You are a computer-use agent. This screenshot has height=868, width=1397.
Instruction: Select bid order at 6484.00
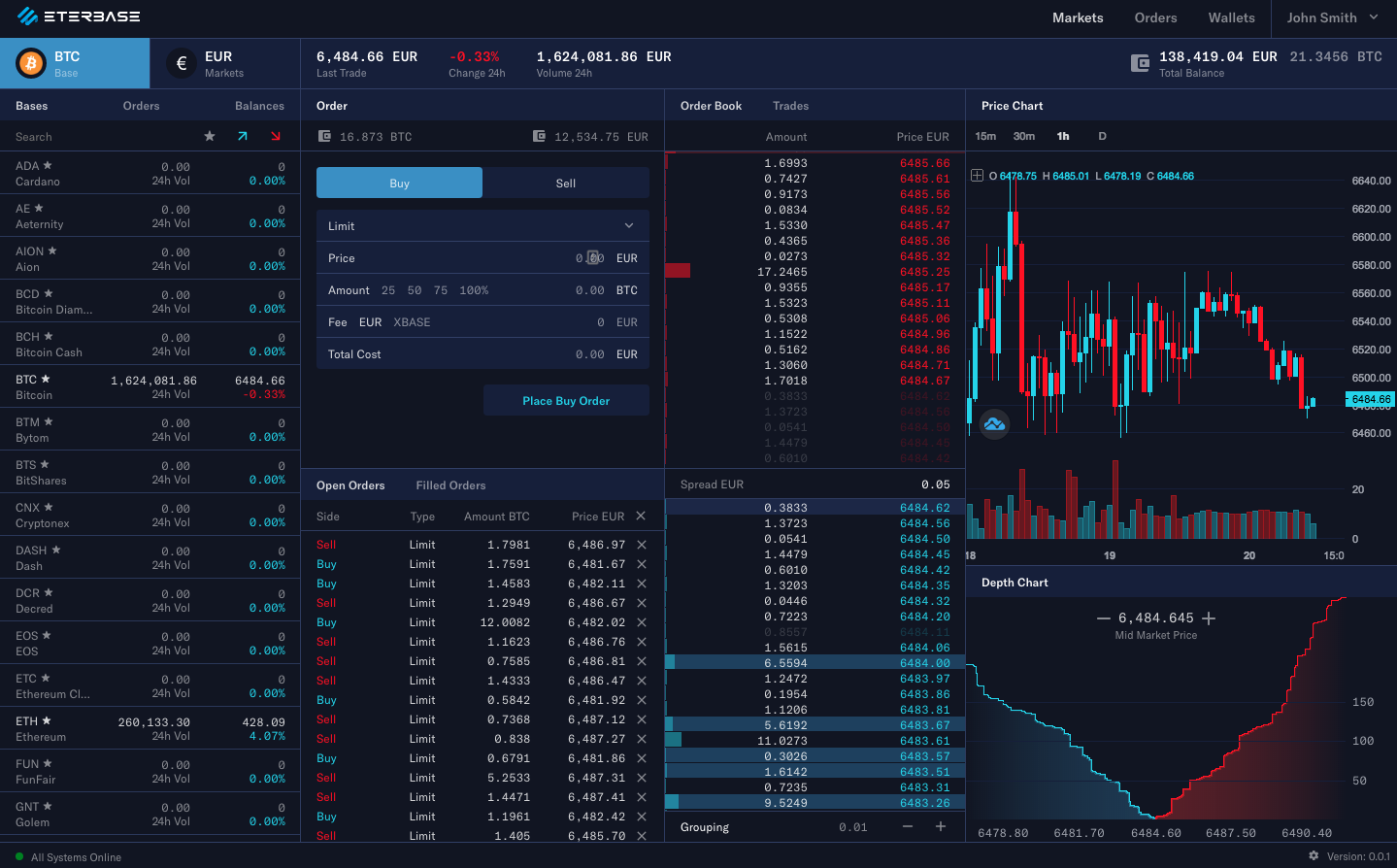815,663
